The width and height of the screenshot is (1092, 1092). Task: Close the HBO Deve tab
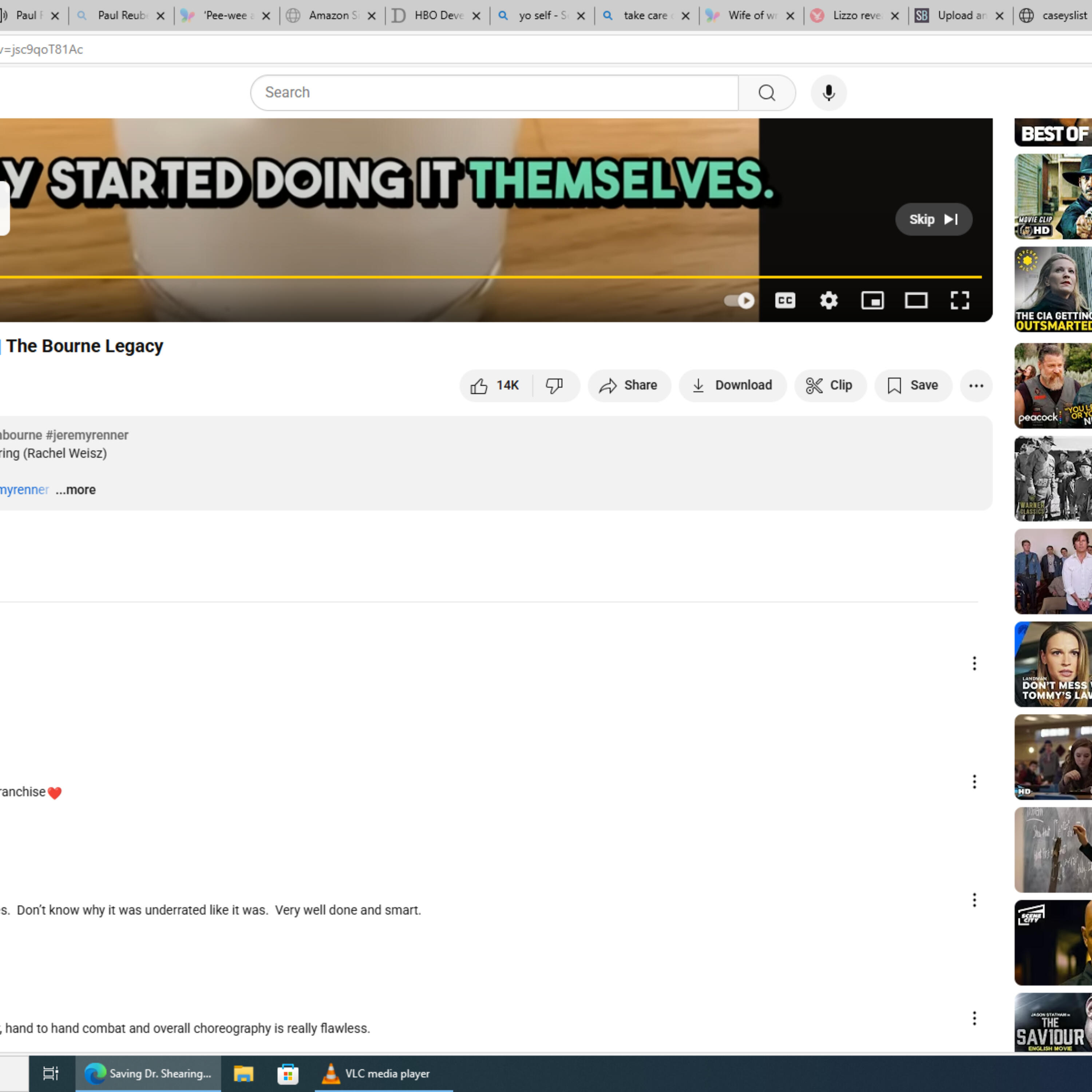pos(476,16)
